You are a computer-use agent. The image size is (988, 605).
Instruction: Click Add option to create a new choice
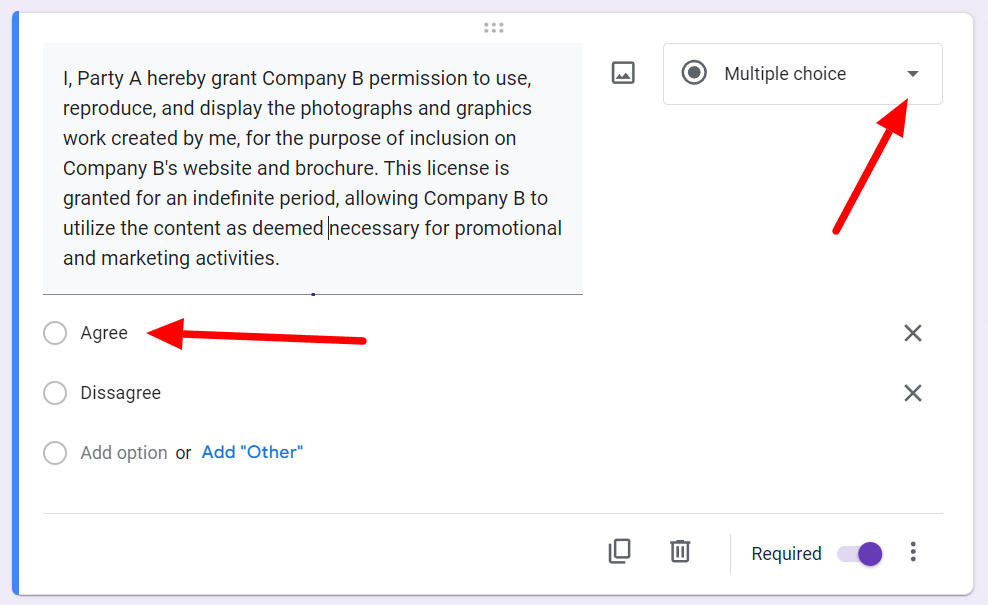click(x=124, y=453)
